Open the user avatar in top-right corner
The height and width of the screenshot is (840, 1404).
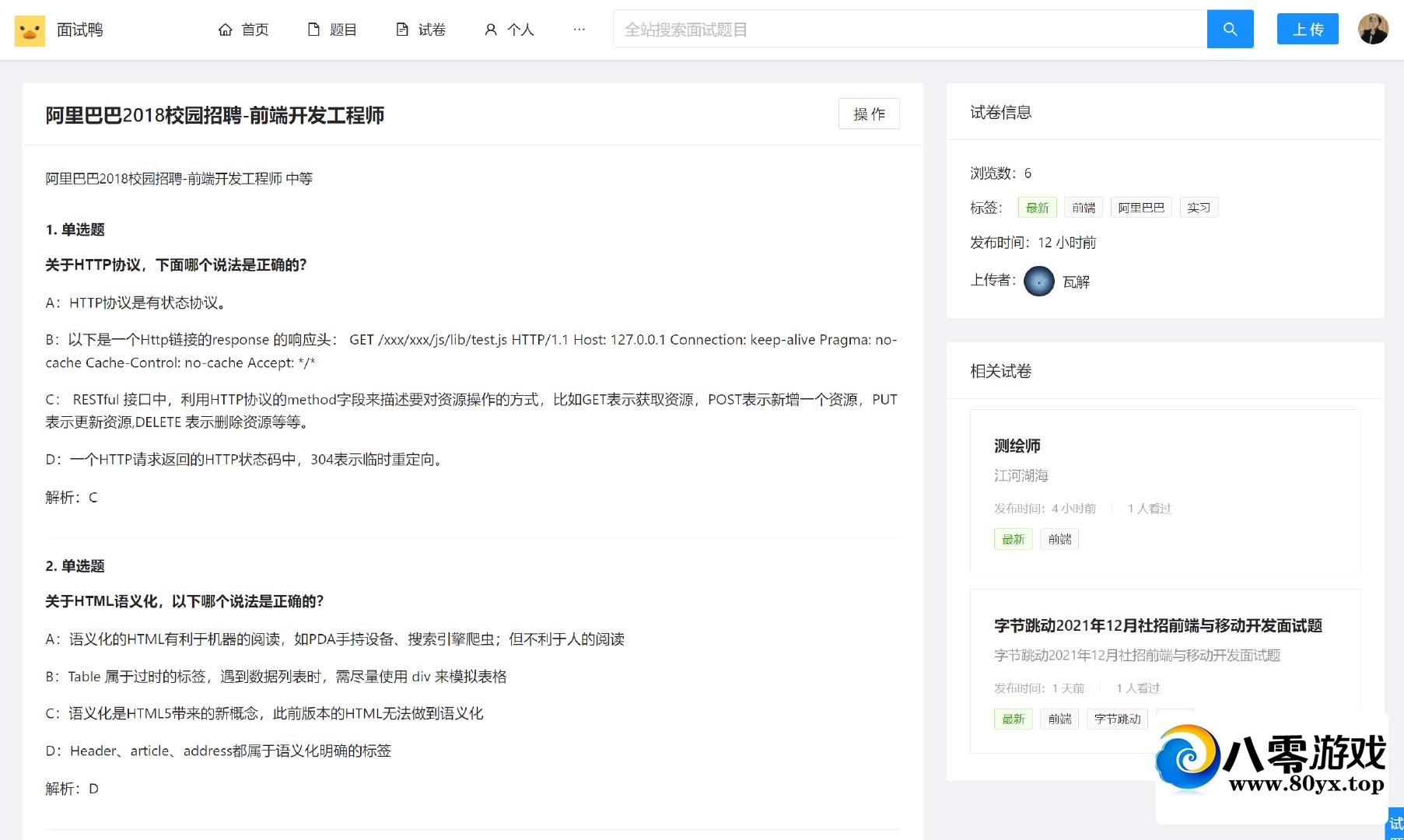tap(1373, 29)
